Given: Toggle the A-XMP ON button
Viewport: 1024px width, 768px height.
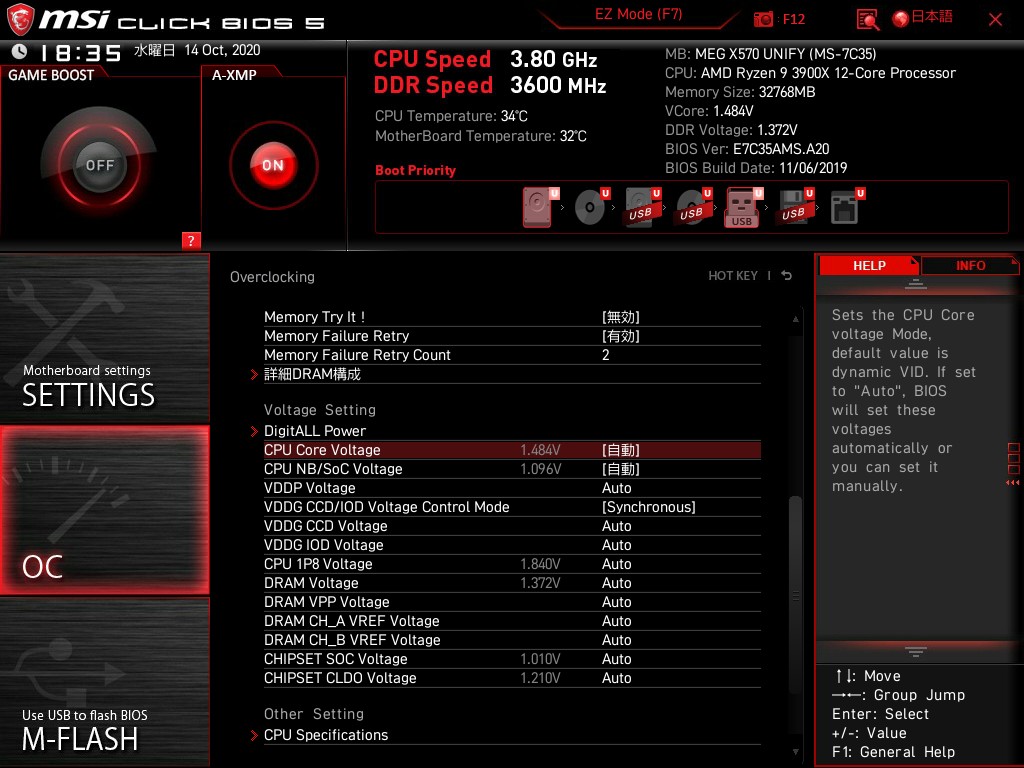Looking at the screenshot, I should tap(272, 165).
